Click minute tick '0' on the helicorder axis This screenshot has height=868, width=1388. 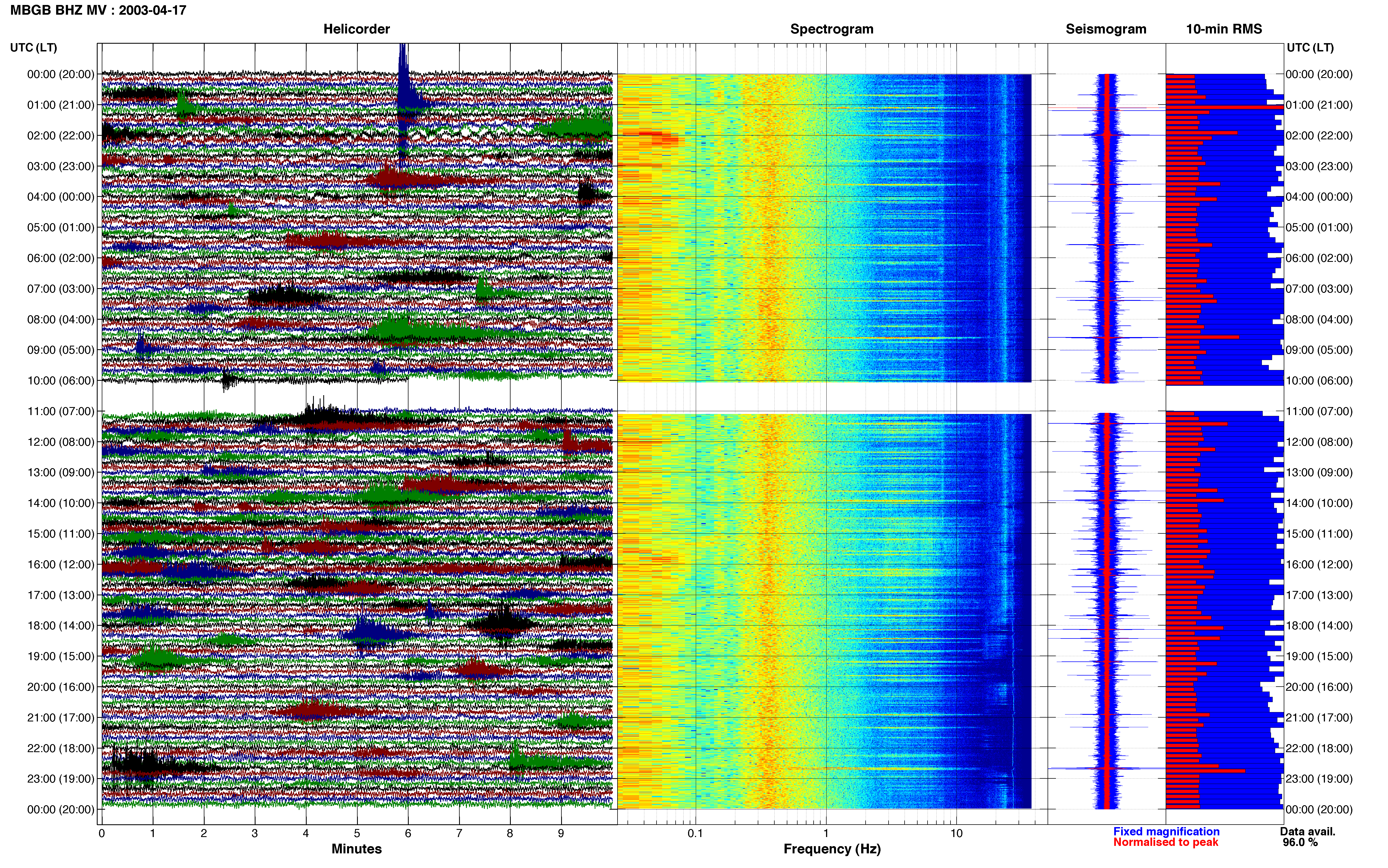coord(101,833)
